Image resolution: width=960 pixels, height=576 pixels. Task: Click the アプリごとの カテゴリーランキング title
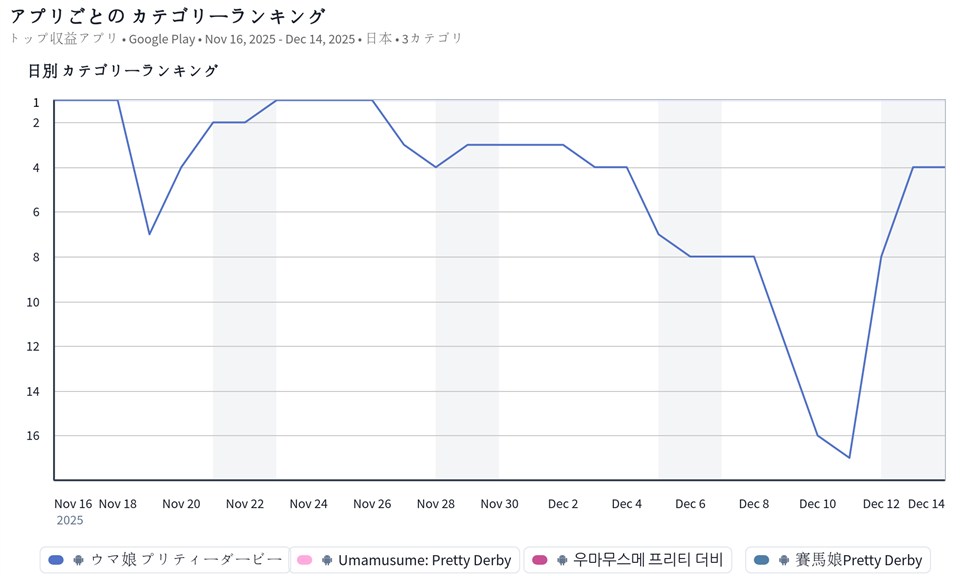pyautogui.click(x=167, y=16)
